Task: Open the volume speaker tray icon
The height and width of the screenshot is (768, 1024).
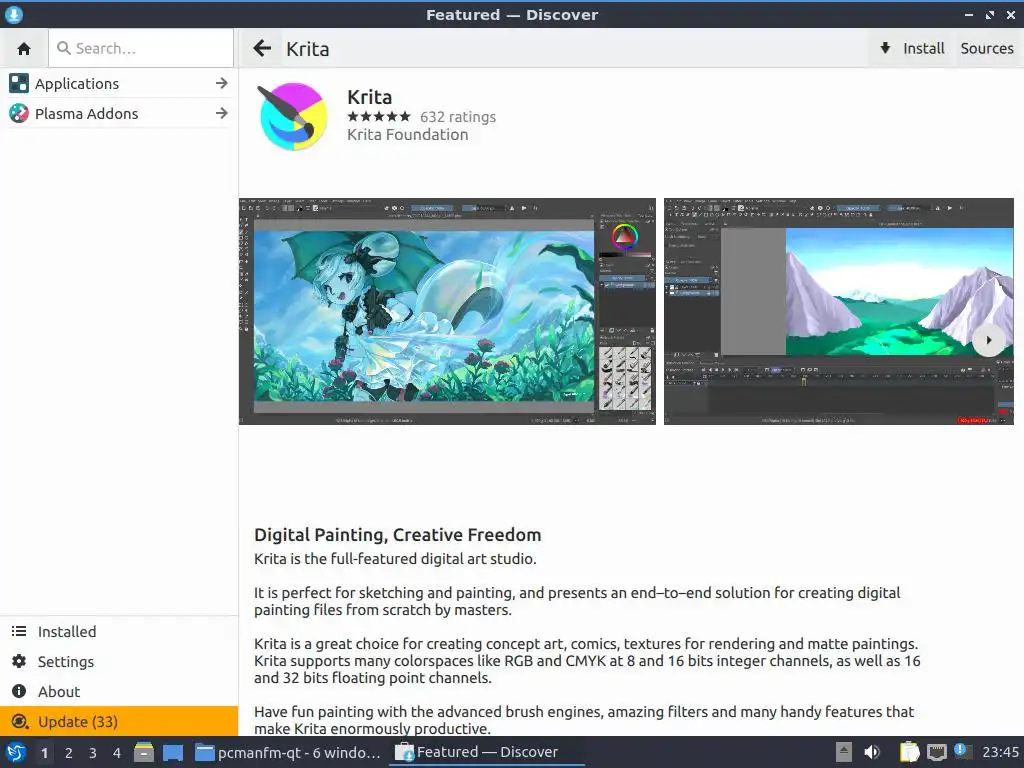Action: pos(872,752)
